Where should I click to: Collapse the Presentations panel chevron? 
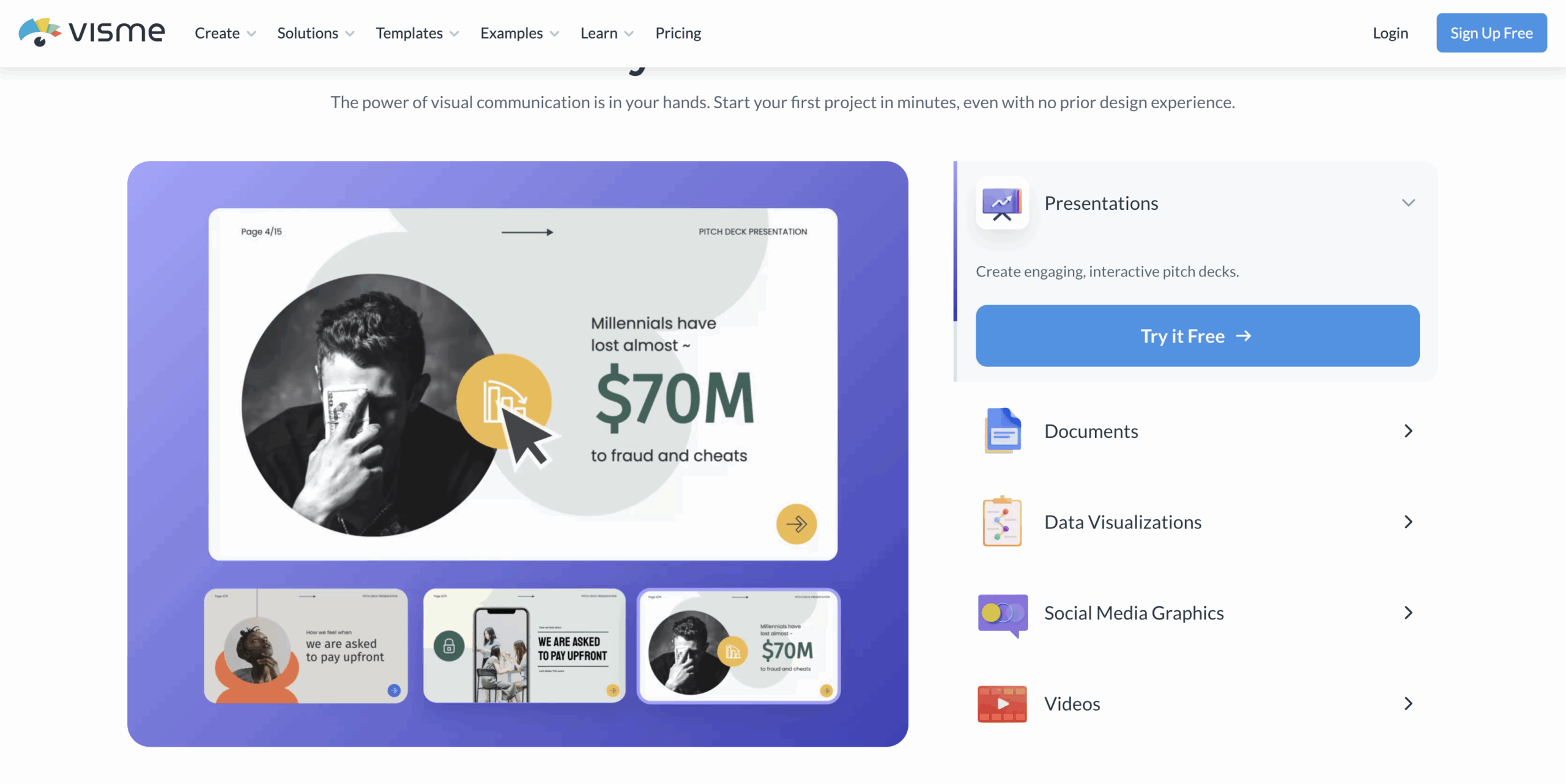1408,203
